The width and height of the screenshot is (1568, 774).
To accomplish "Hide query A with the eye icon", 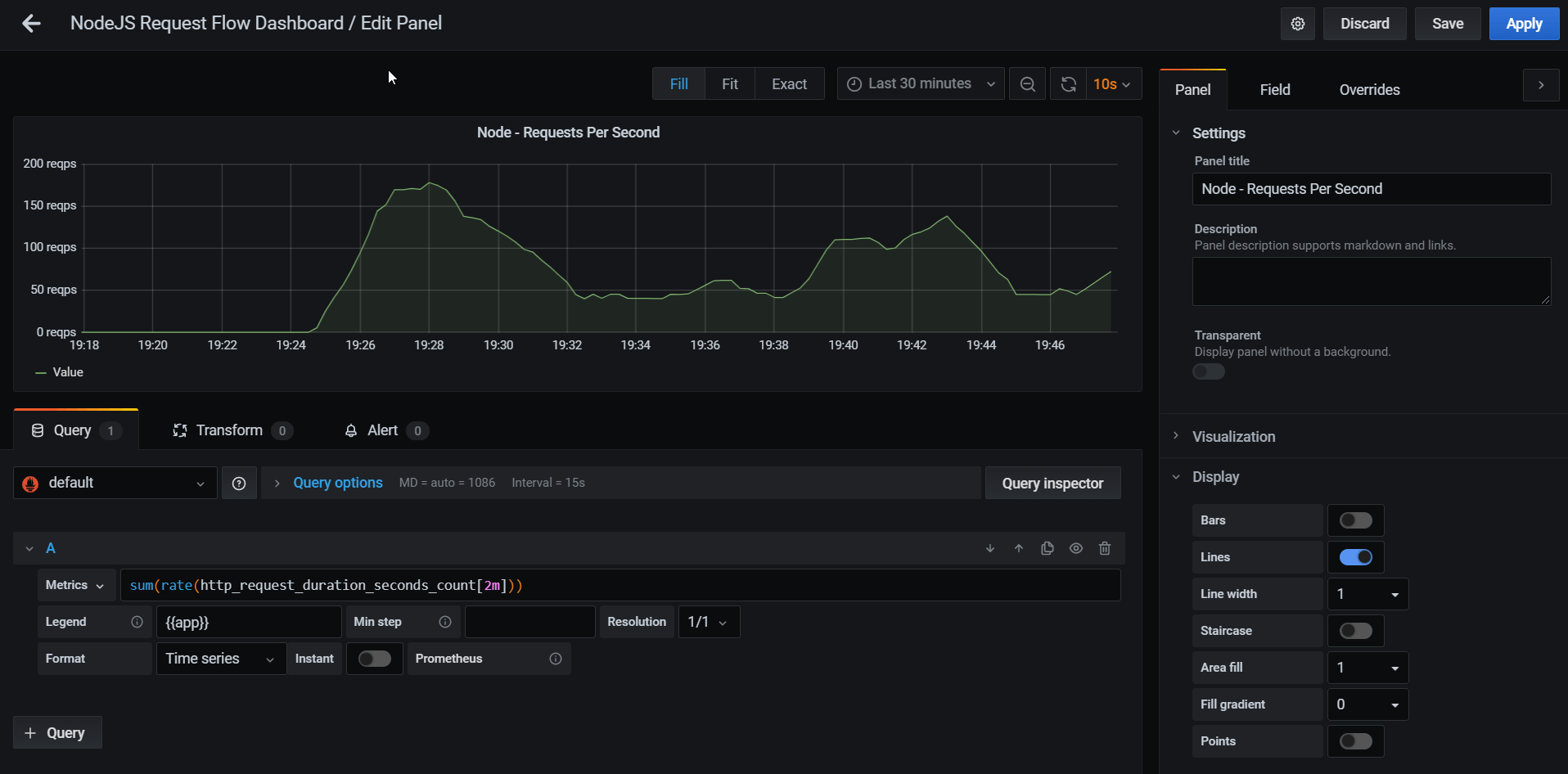I will (1075, 548).
